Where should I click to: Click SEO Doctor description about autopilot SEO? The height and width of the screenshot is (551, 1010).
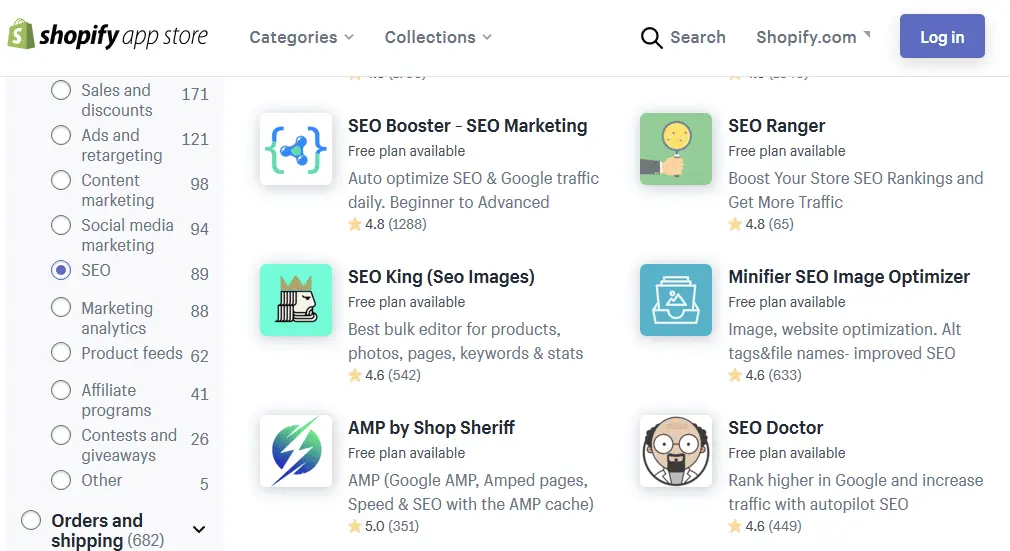coord(855,492)
